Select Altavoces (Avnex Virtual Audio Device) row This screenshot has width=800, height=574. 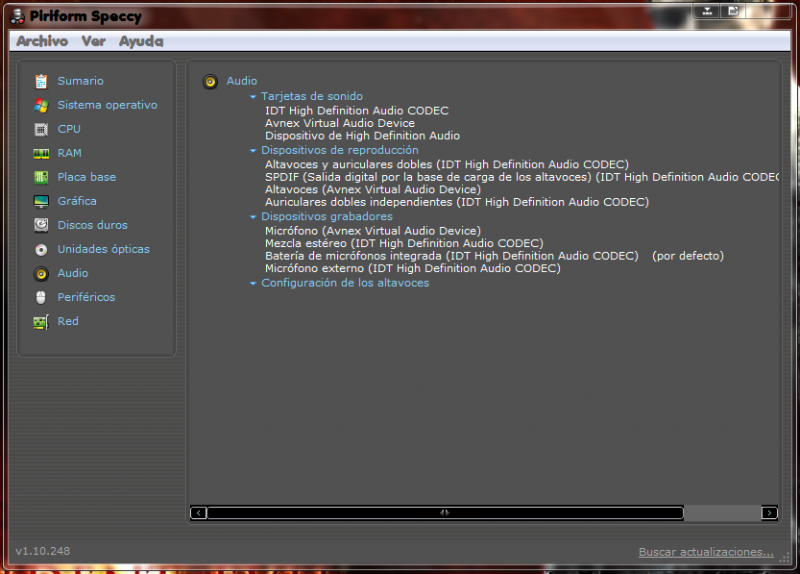[373, 189]
